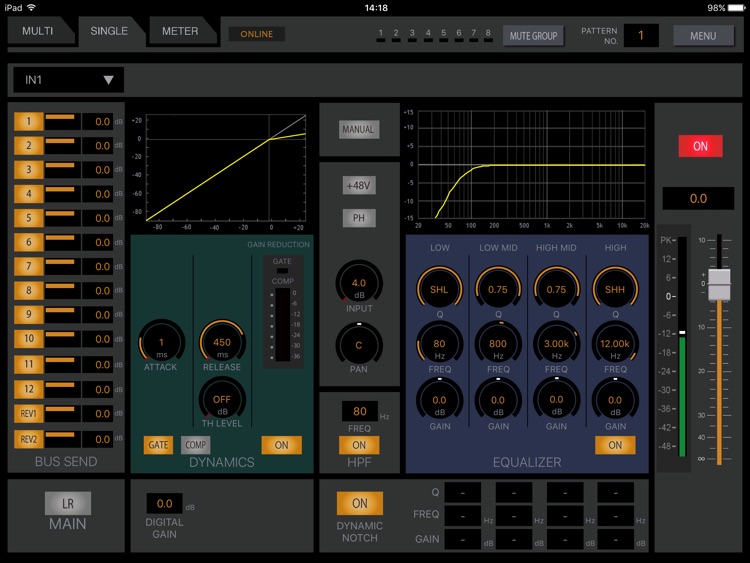Viewport: 750px width, 563px height.
Task: Switch to the METER tab
Action: pyautogui.click(x=180, y=32)
